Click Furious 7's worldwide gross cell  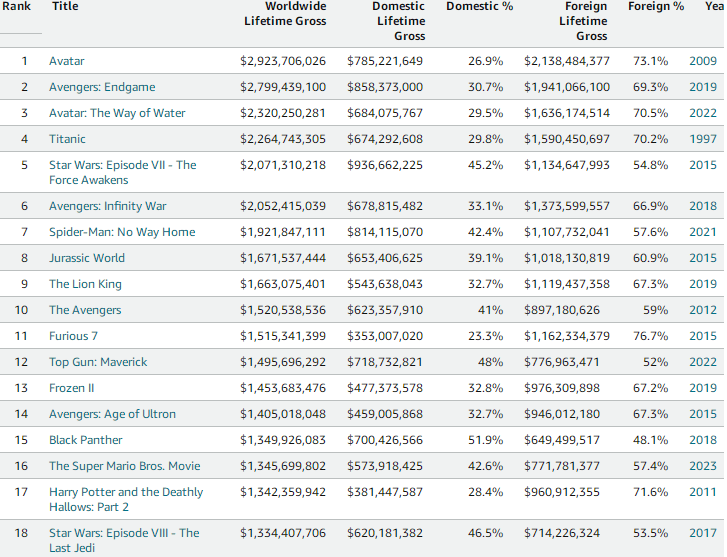pos(283,336)
